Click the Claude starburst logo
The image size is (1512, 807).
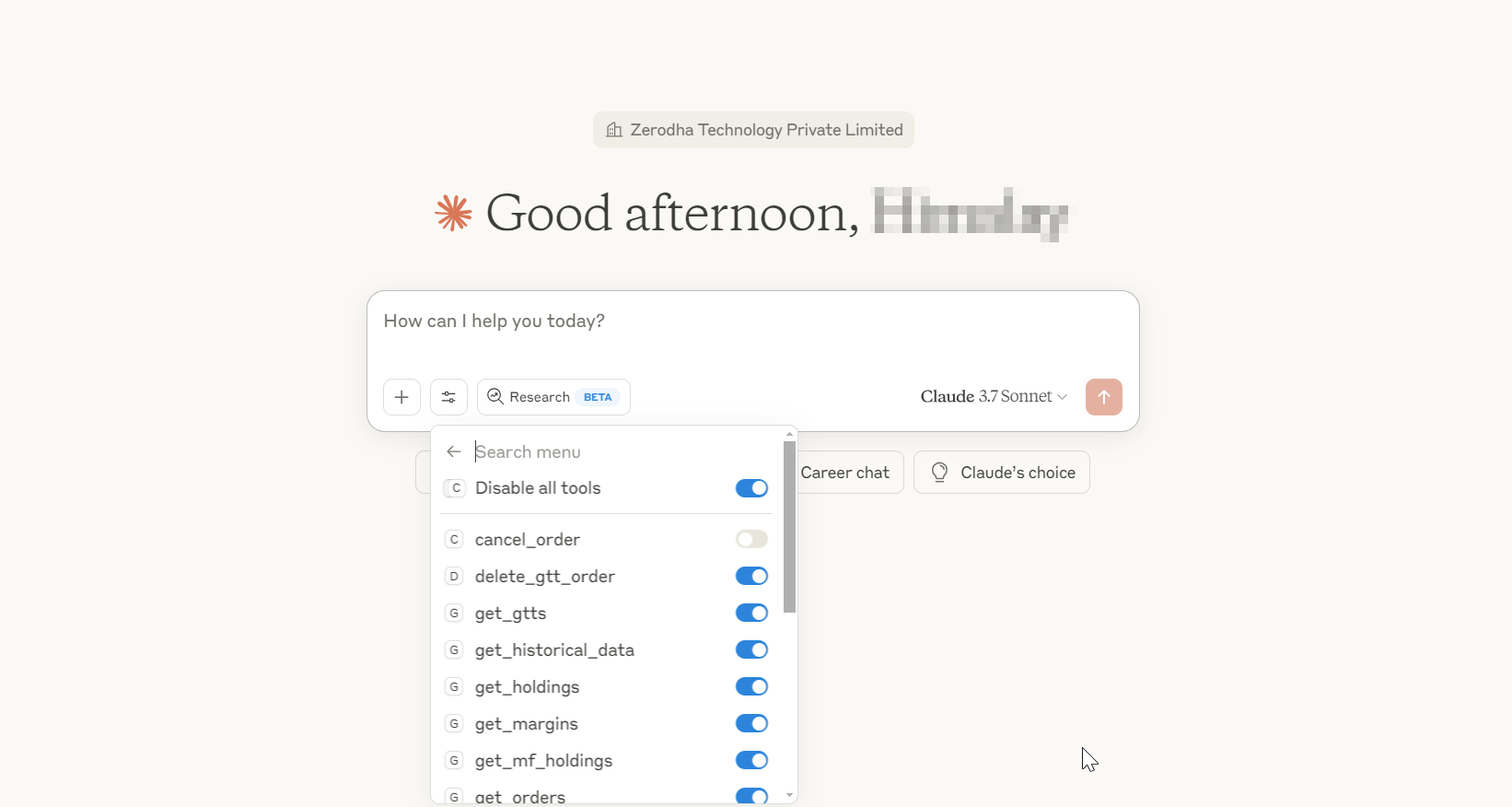(453, 213)
